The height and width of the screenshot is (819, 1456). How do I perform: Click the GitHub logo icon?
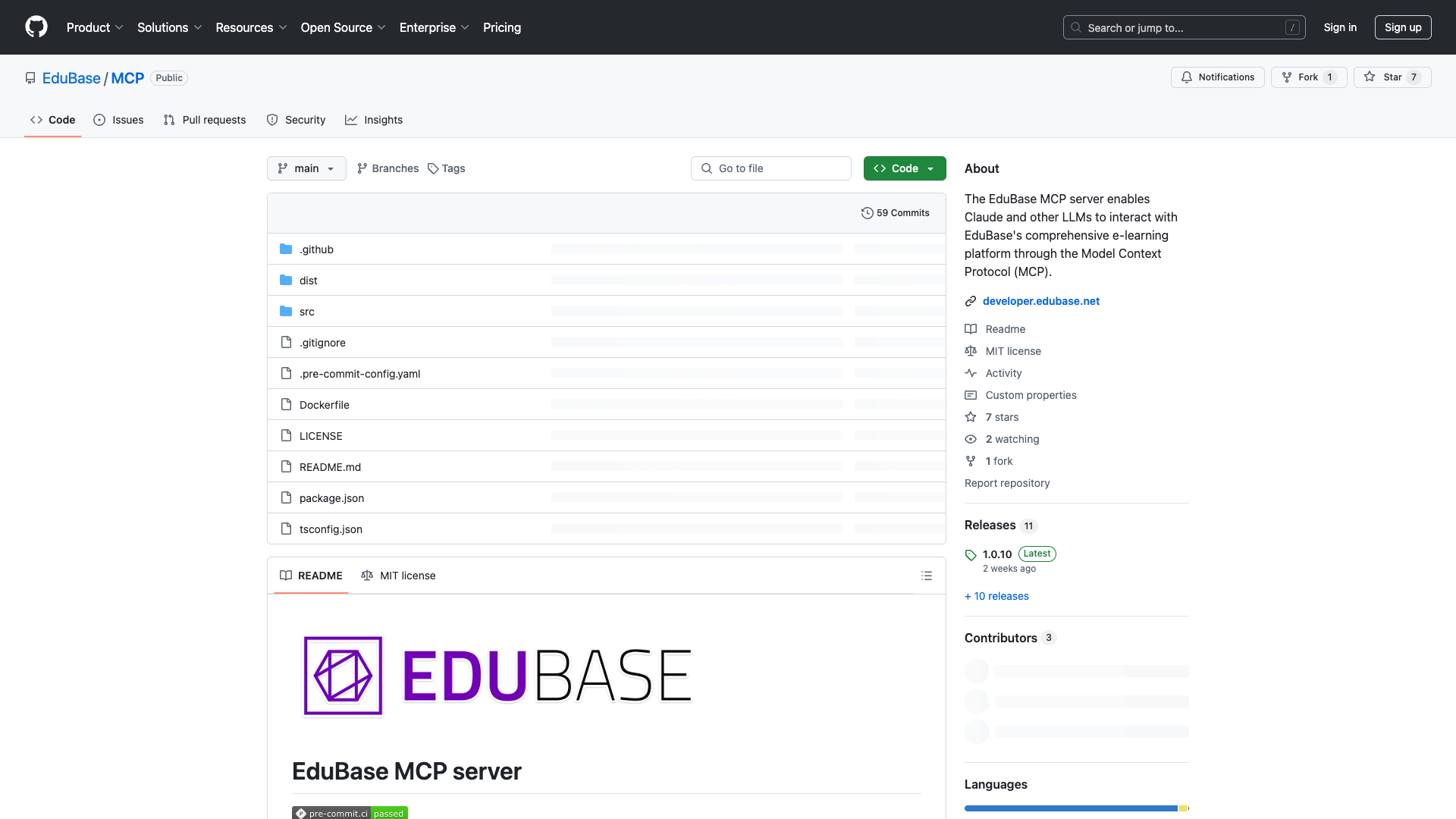coord(36,27)
